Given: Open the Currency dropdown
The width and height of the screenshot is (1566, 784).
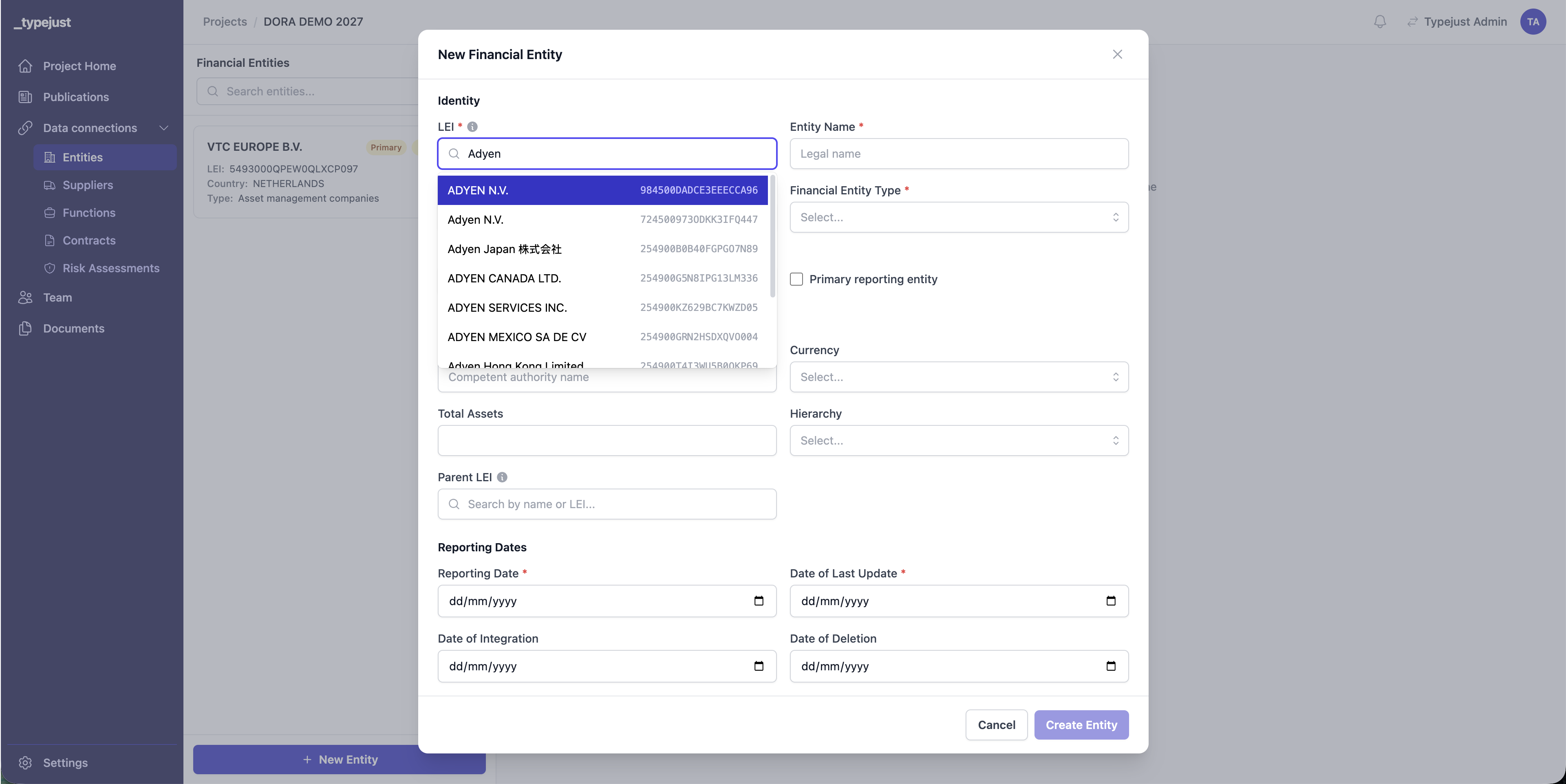Looking at the screenshot, I should pos(959,377).
